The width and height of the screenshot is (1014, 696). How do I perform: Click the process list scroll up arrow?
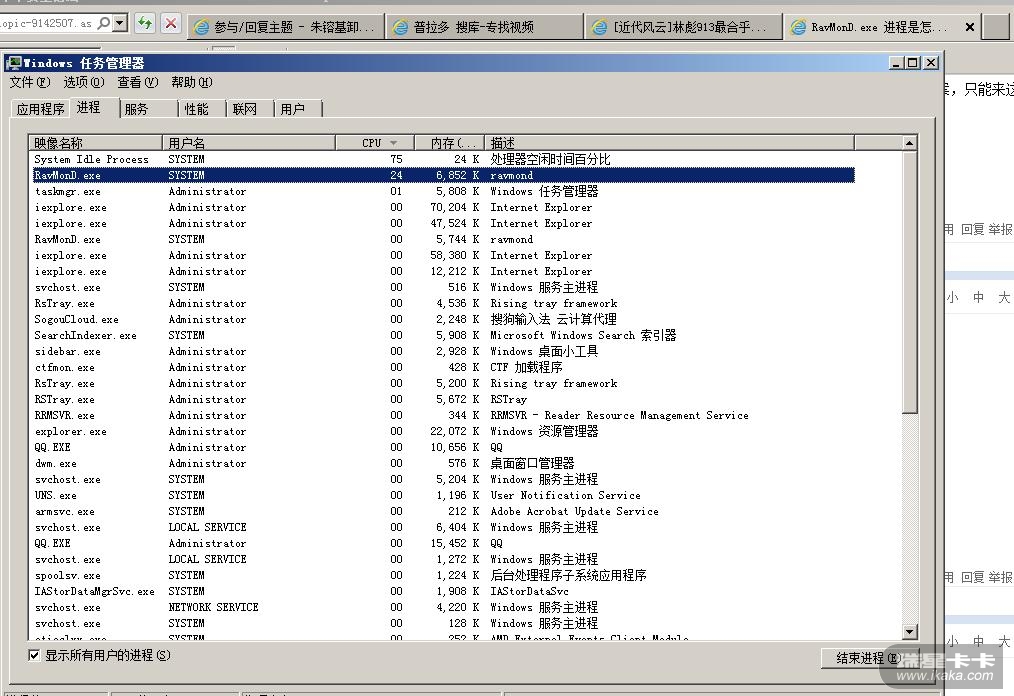pos(909,143)
